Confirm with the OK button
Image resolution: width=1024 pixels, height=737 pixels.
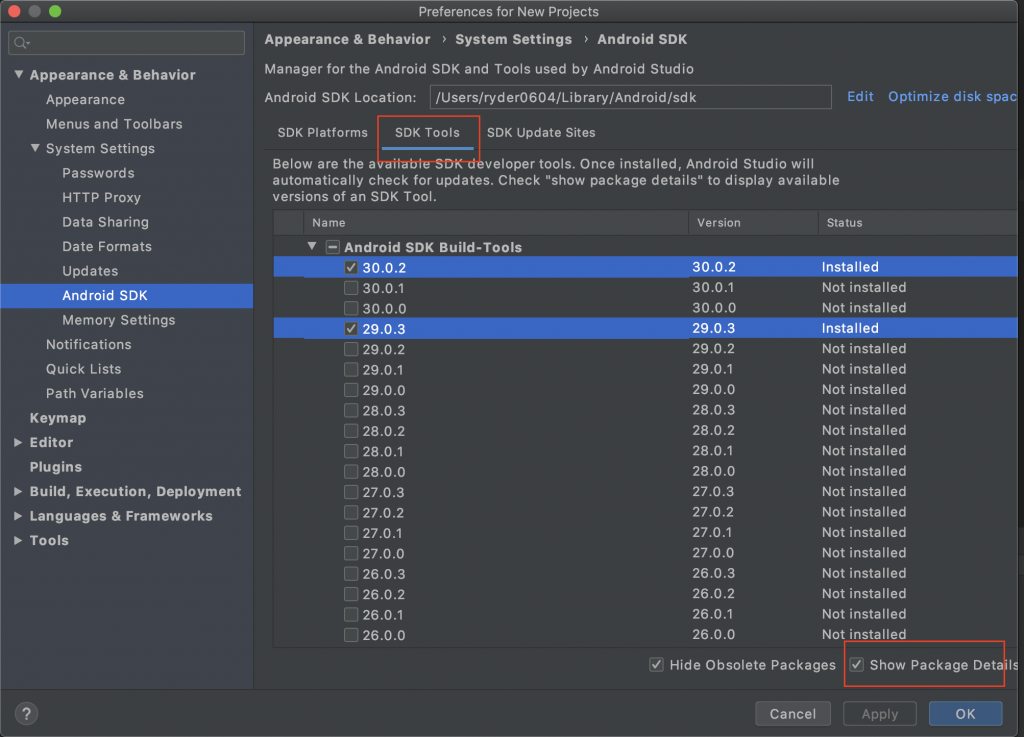coord(965,713)
